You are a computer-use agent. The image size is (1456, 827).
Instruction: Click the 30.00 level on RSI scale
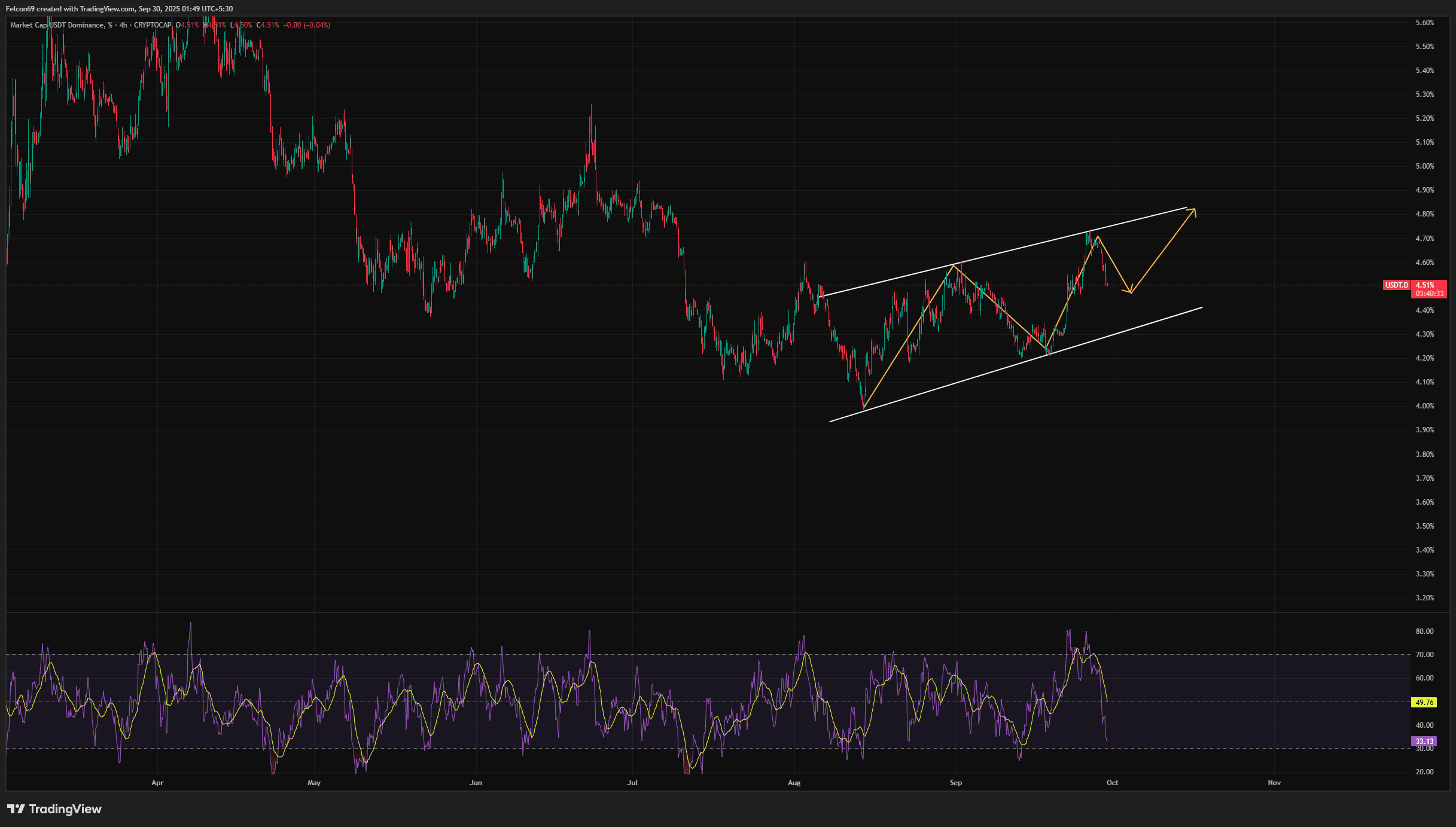[1424, 749]
